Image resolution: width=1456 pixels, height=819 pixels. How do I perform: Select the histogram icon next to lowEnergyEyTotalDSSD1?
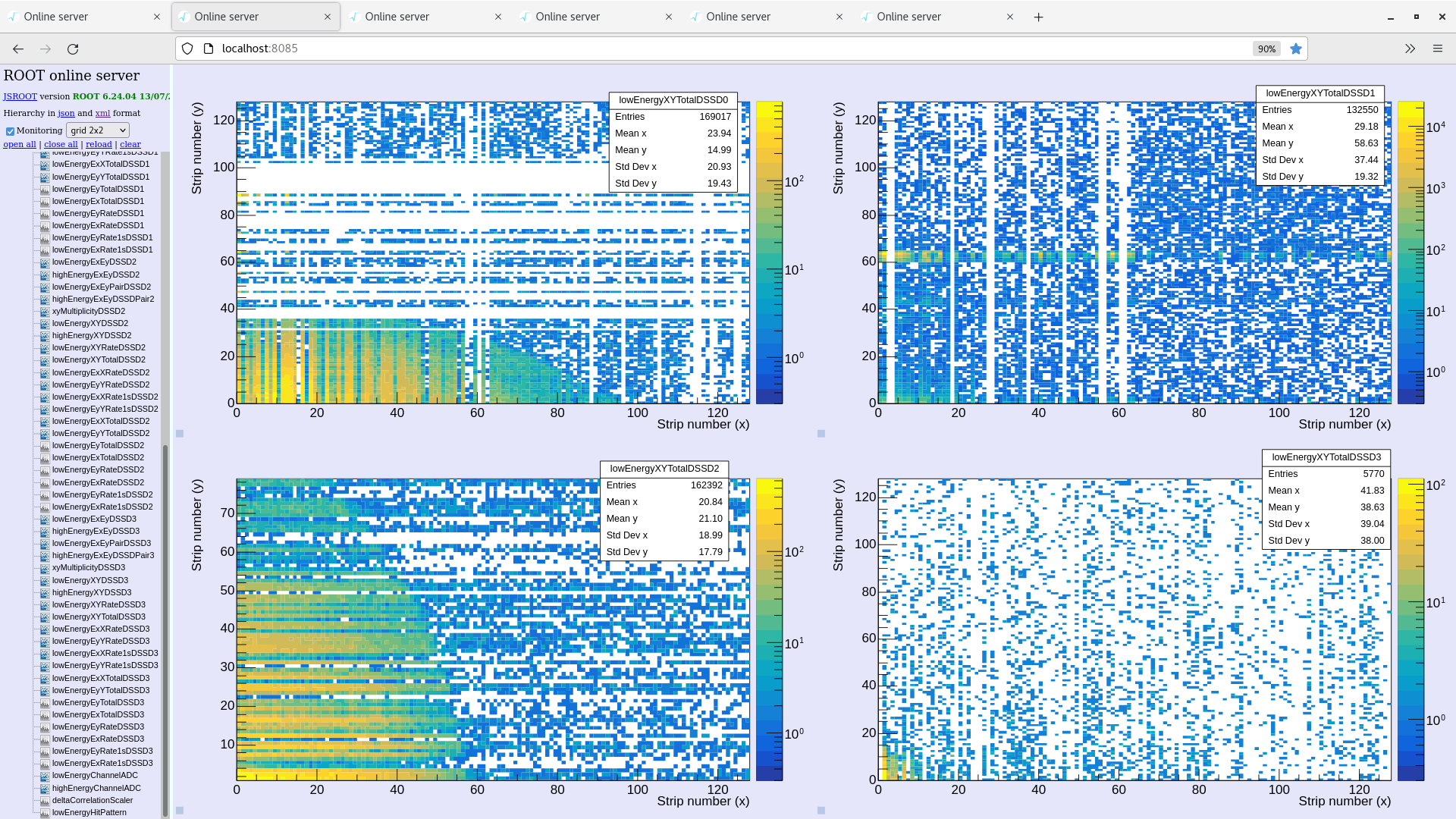pyautogui.click(x=45, y=189)
